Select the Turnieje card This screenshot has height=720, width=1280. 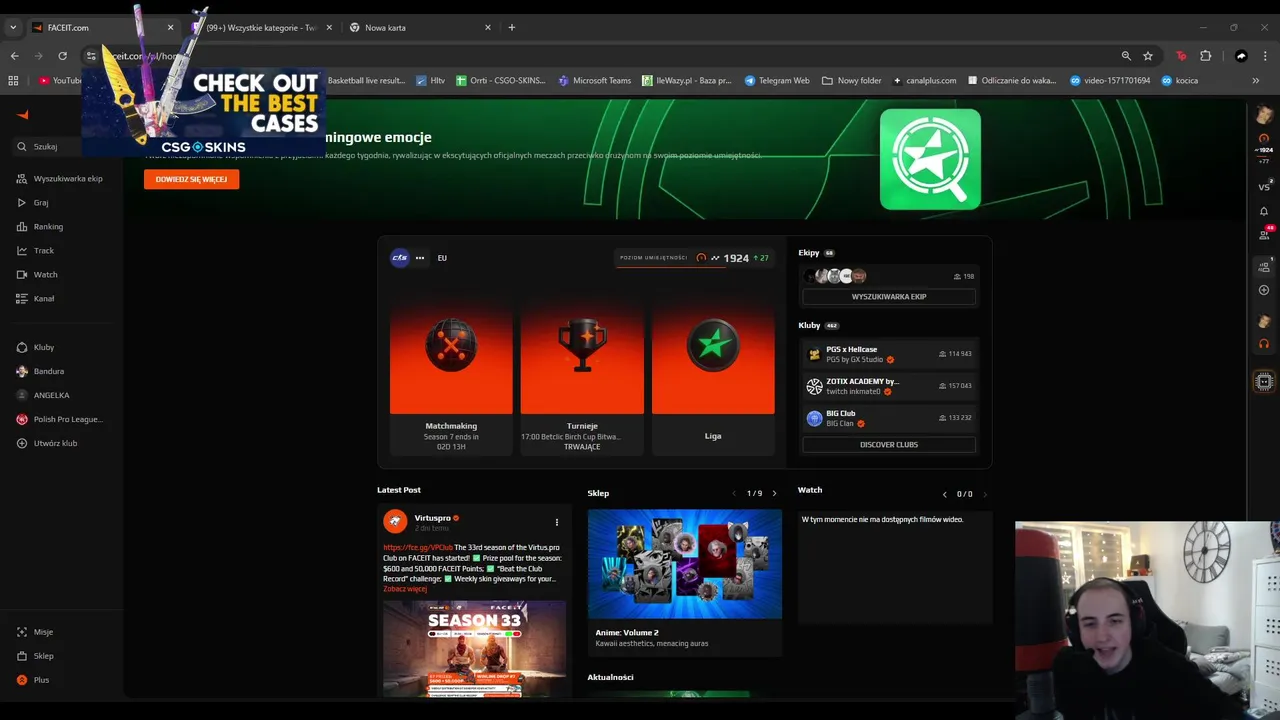582,372
